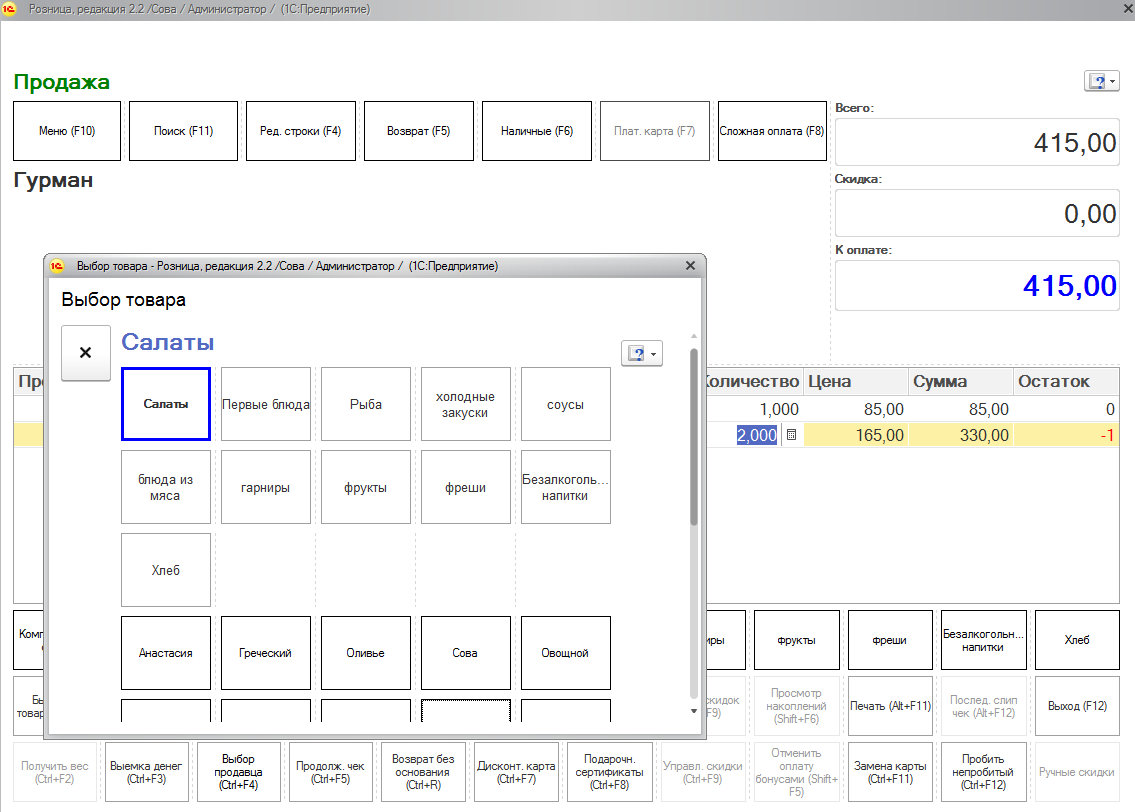Click Отменить оплату бонусами button
This screenshot has width=1135, height=812.
coord(796,772)
